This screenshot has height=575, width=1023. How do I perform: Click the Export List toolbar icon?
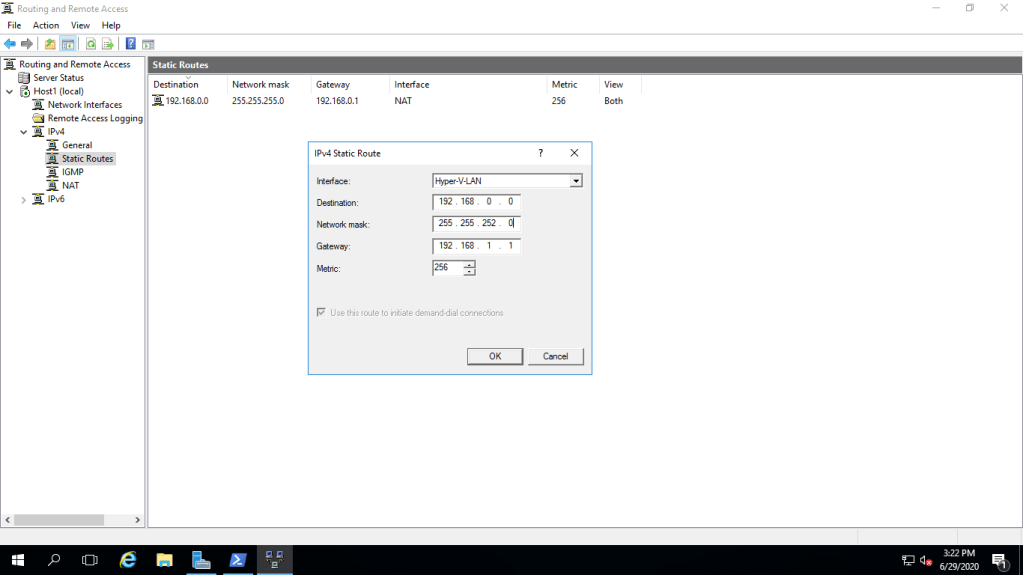pyautogui.click(x=107, y=44)
